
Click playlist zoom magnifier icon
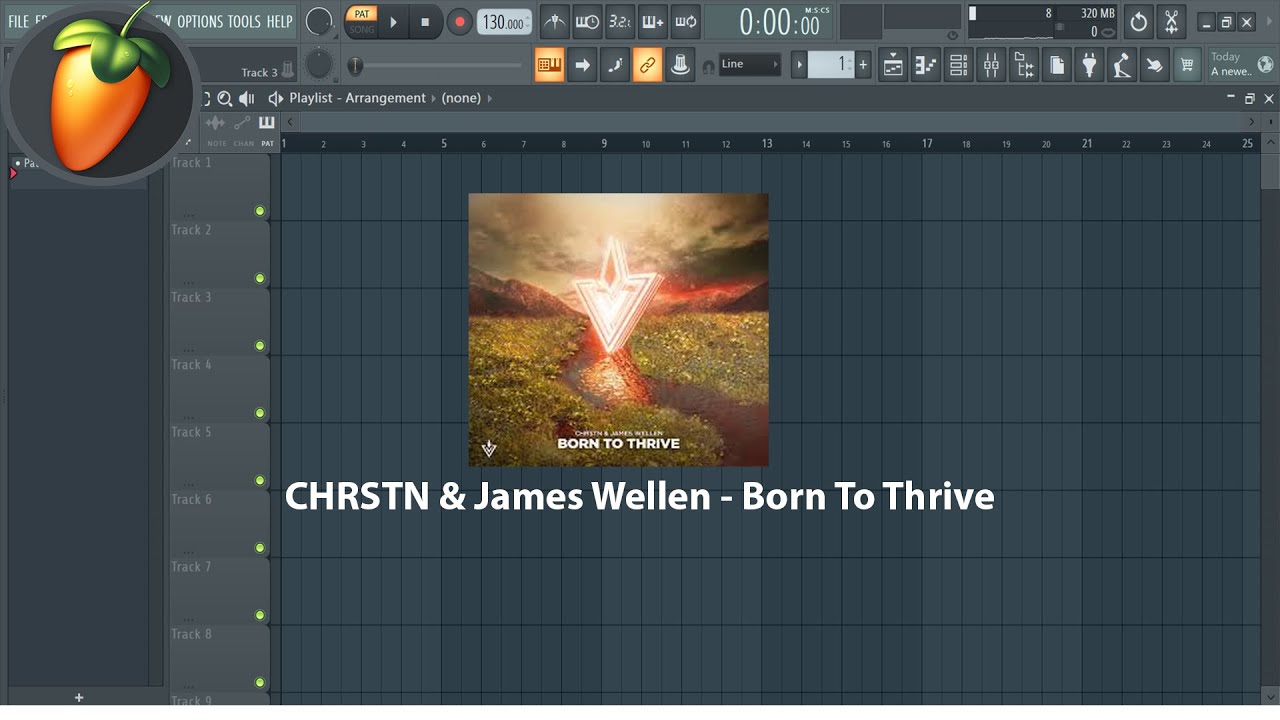click(x=225, y=98)
